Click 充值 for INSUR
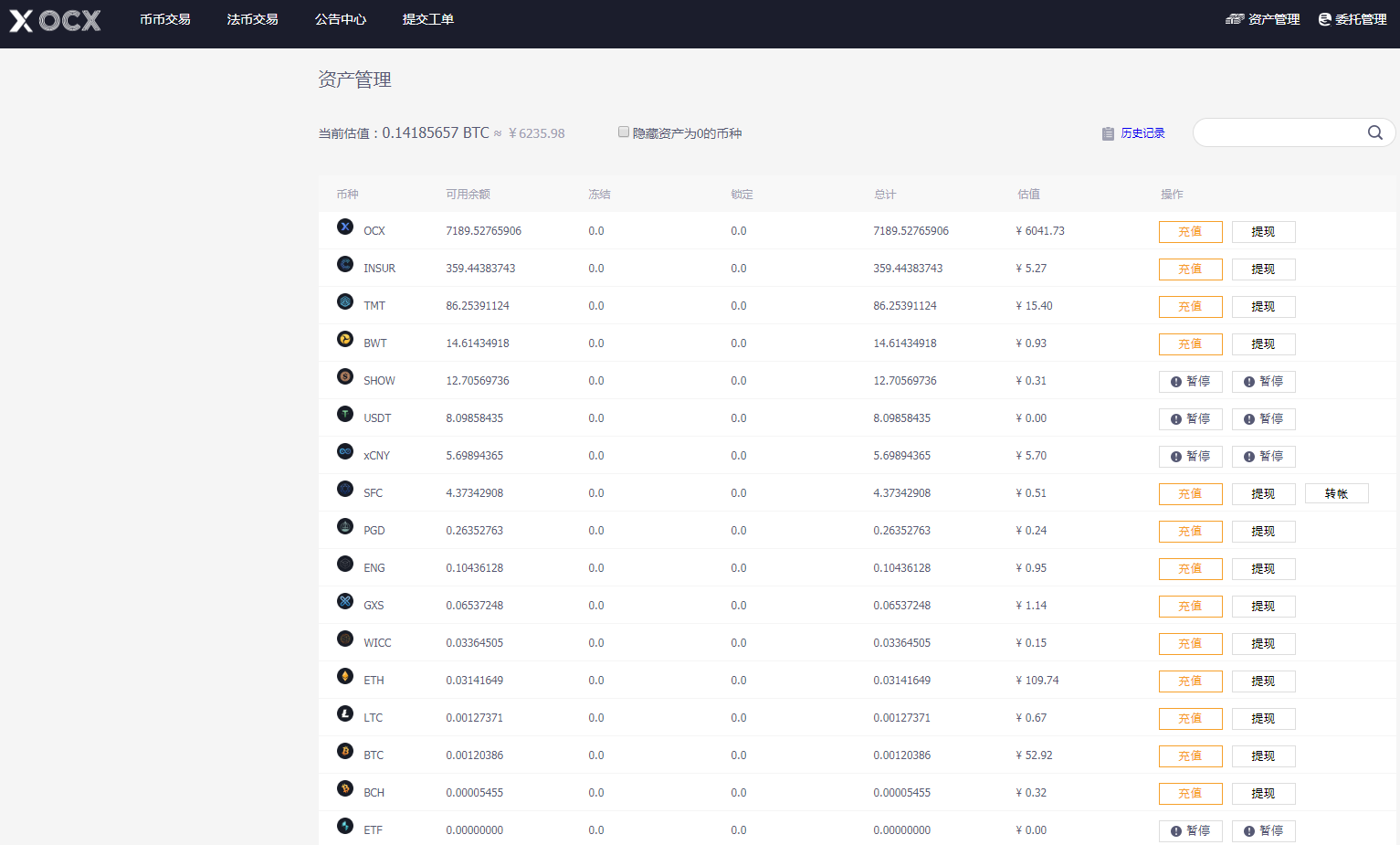 pyautogui.click(x=1191, y=269)
